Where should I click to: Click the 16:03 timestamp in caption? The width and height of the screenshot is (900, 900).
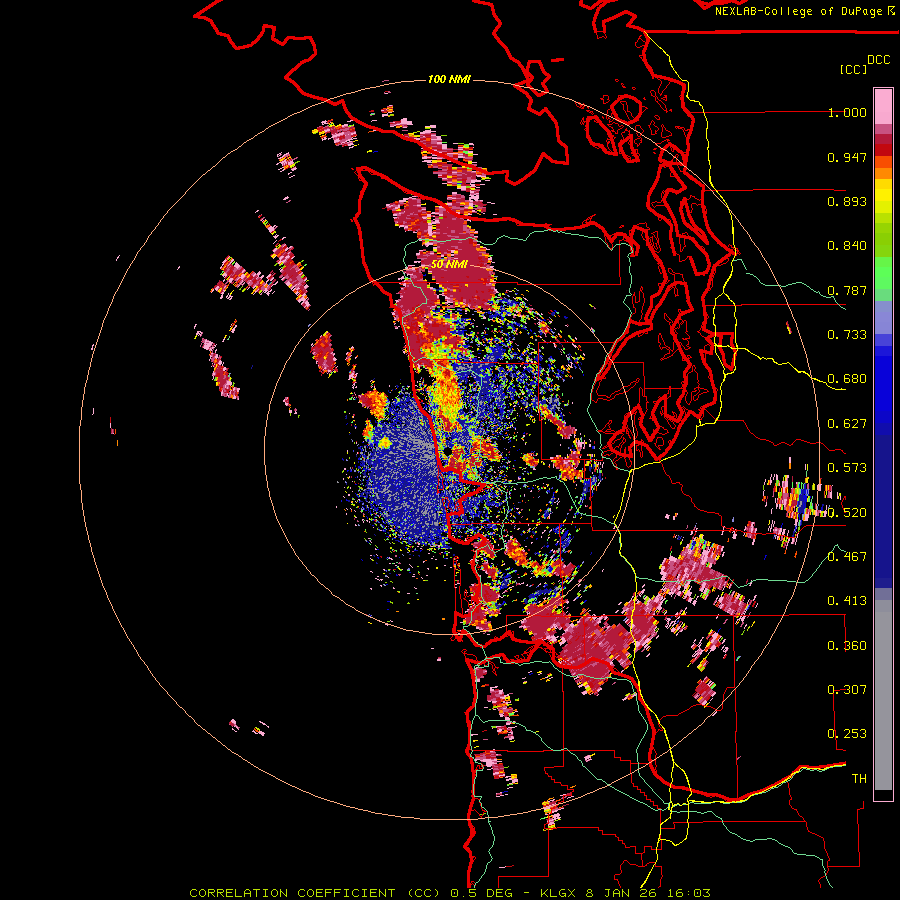coord(690,893)
